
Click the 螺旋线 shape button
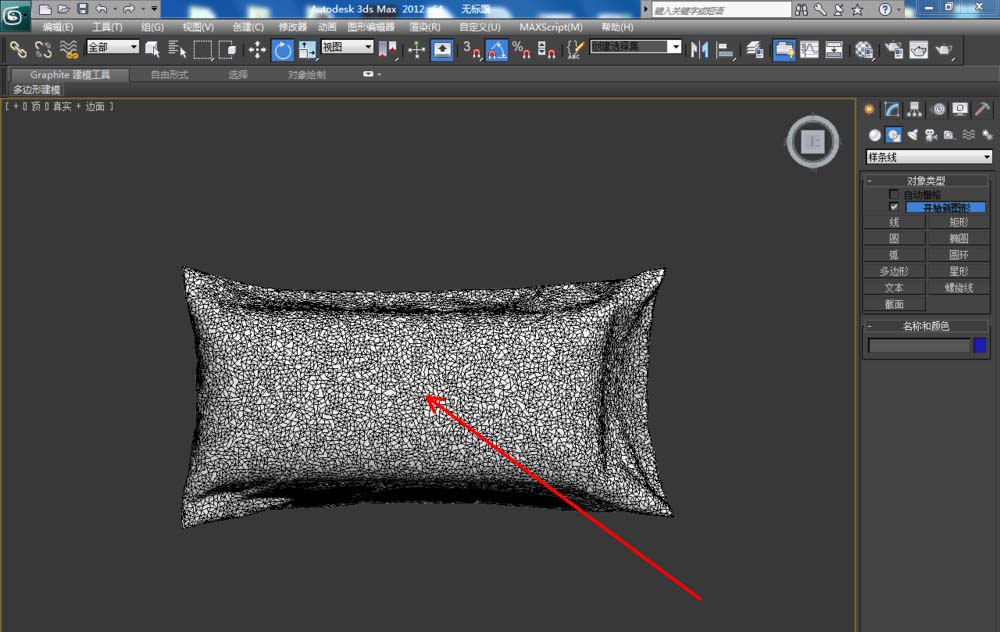pos(959,288)
